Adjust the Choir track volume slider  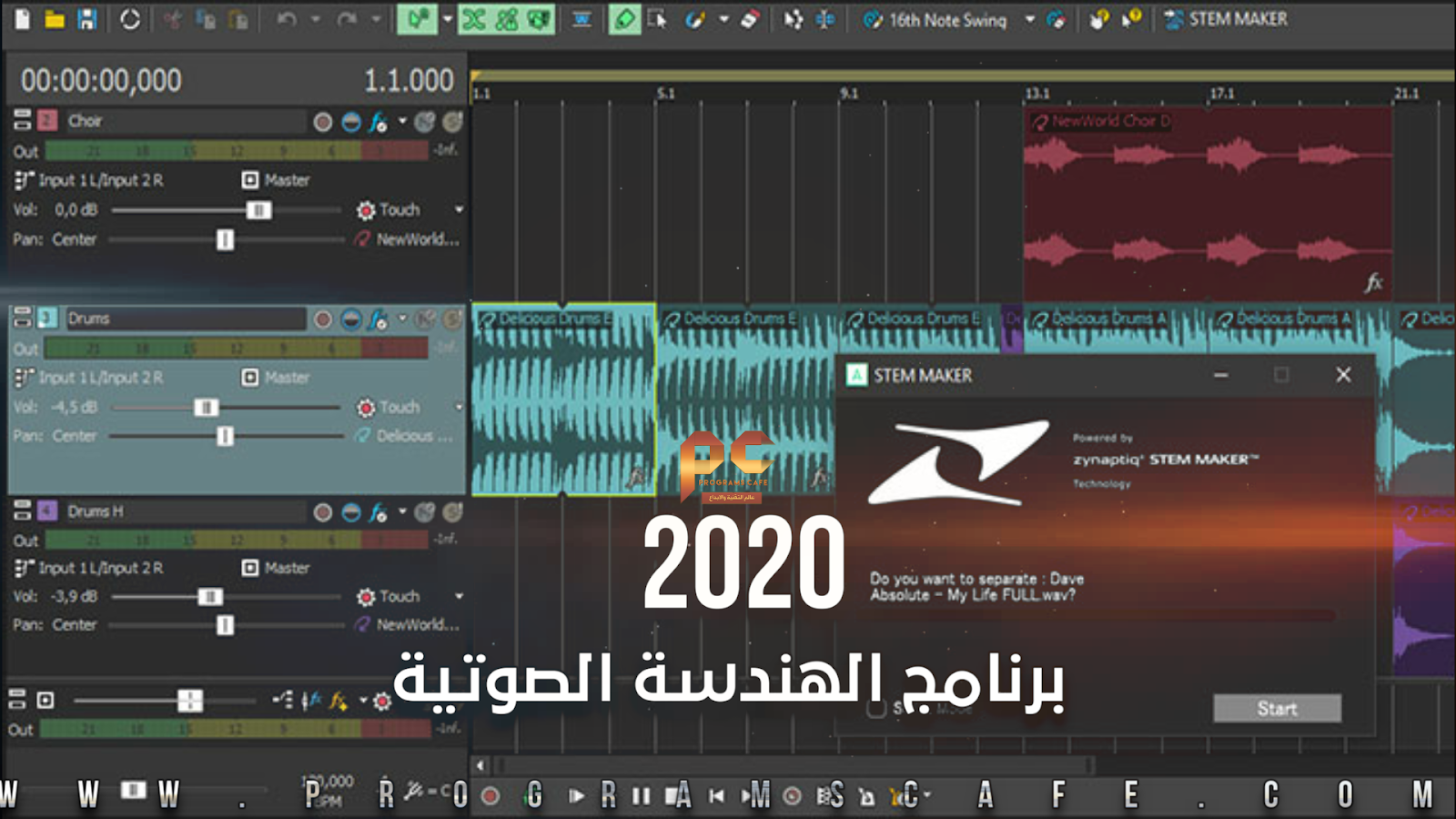(258, 210)
